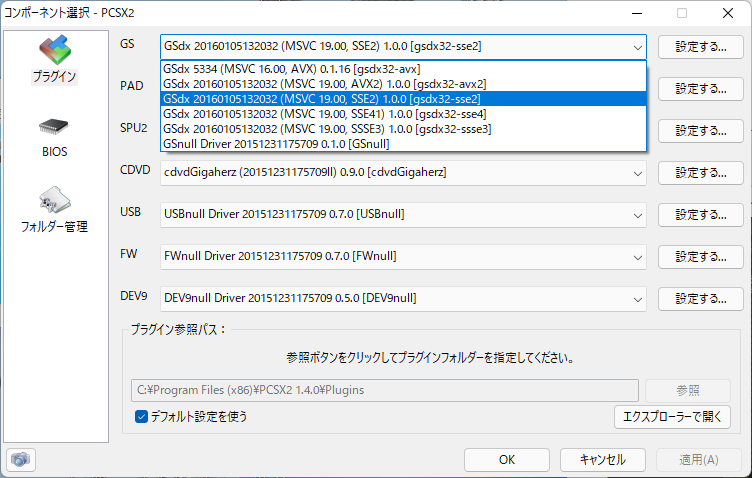The width and height of the screenshot is (752, 478).
Task: Click 設定する button for DEV9 plugin
Action: (x=701, y=299)
